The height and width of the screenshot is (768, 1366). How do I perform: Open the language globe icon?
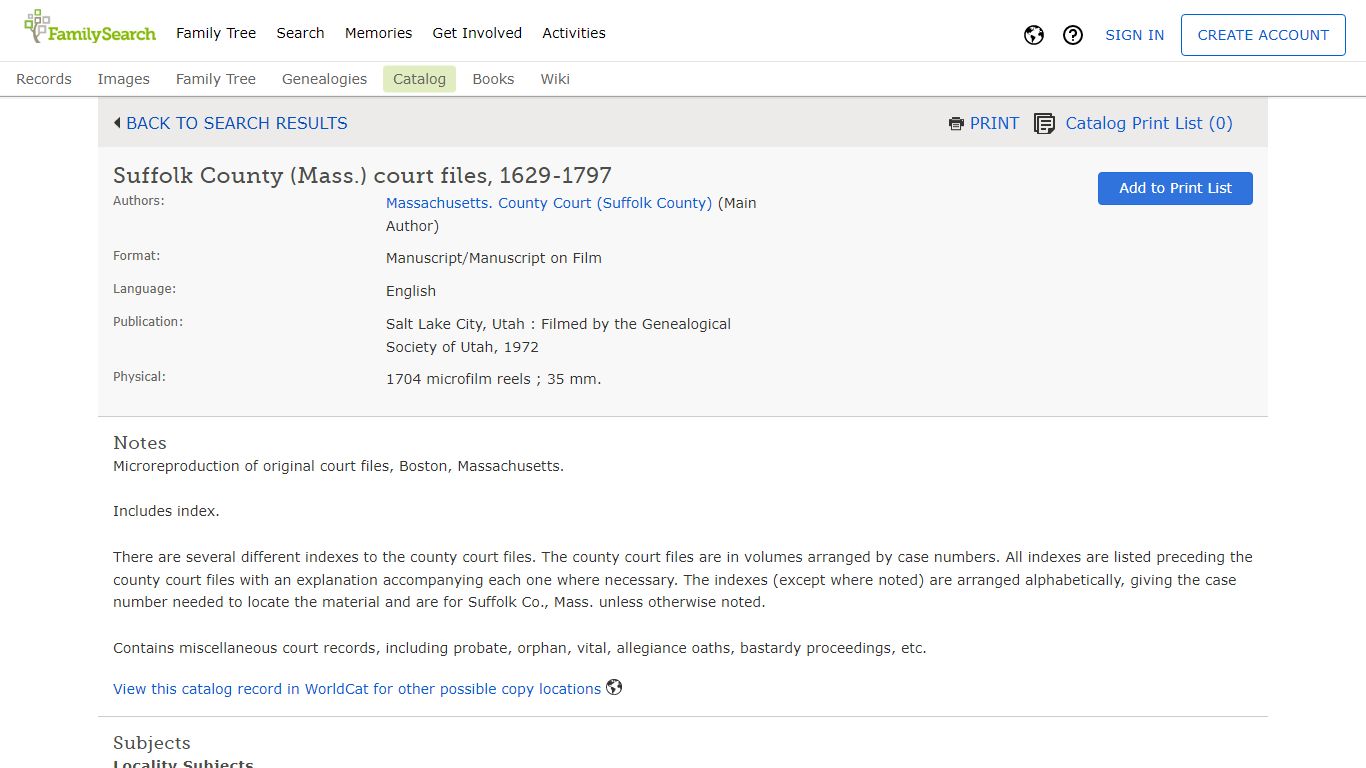click(1034, 35)
